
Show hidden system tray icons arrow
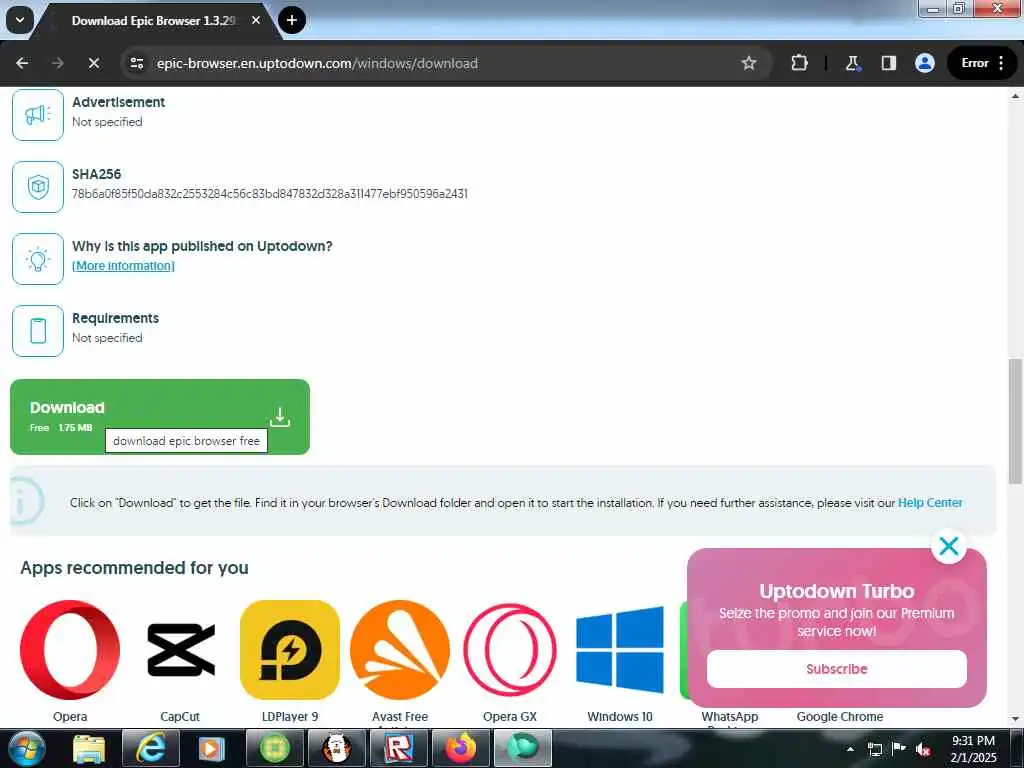tap(850, 749)
